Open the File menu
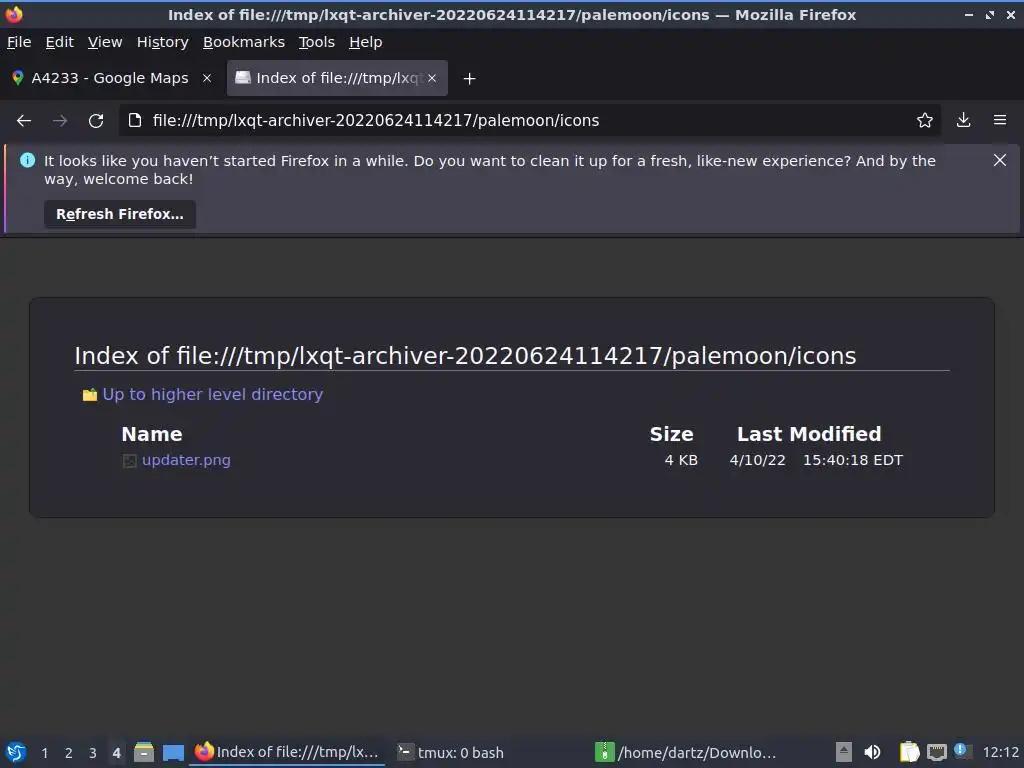The image size is (1024, 768). click(19, 42)
